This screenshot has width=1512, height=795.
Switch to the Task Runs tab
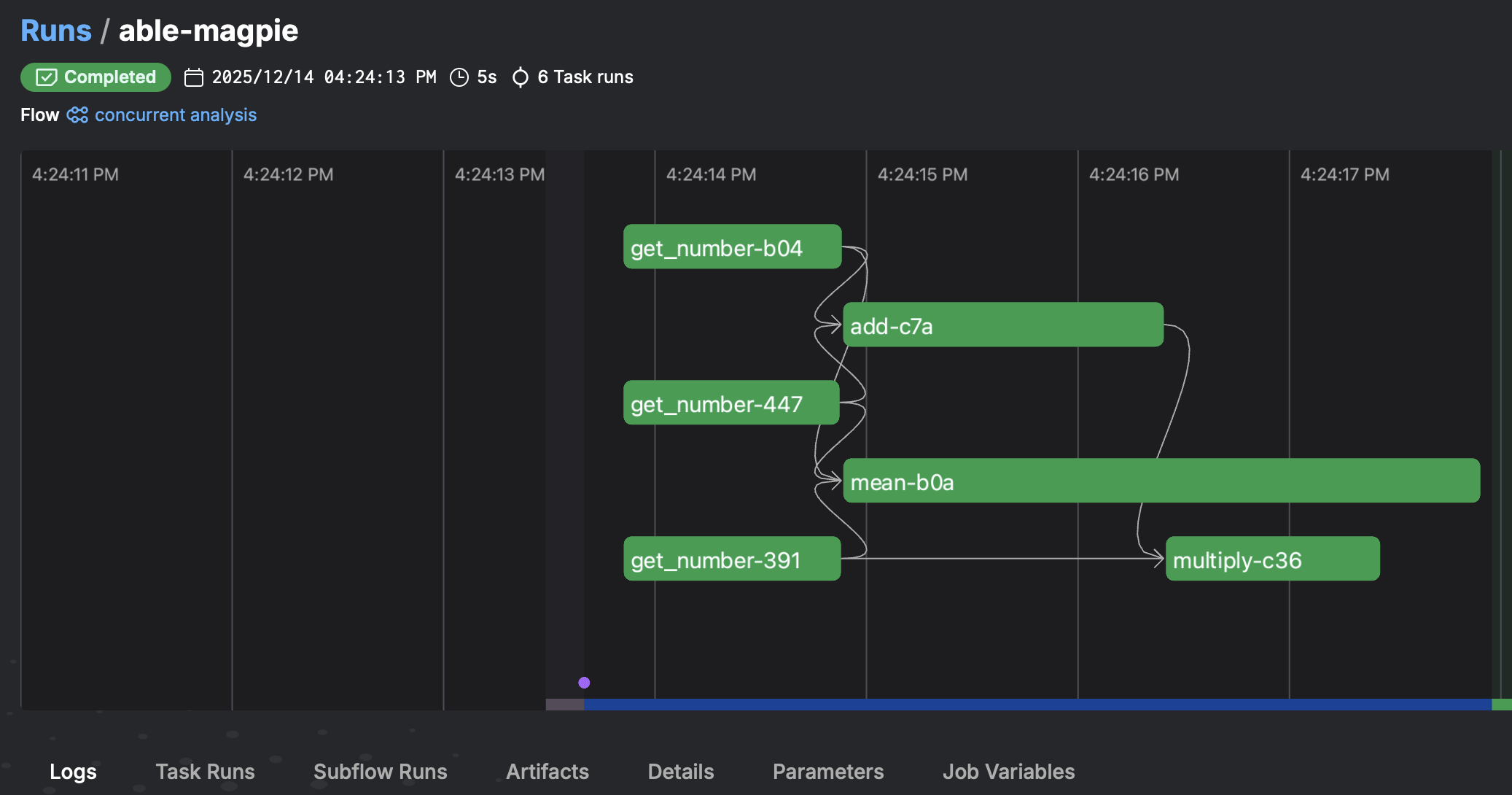point(205,771)
